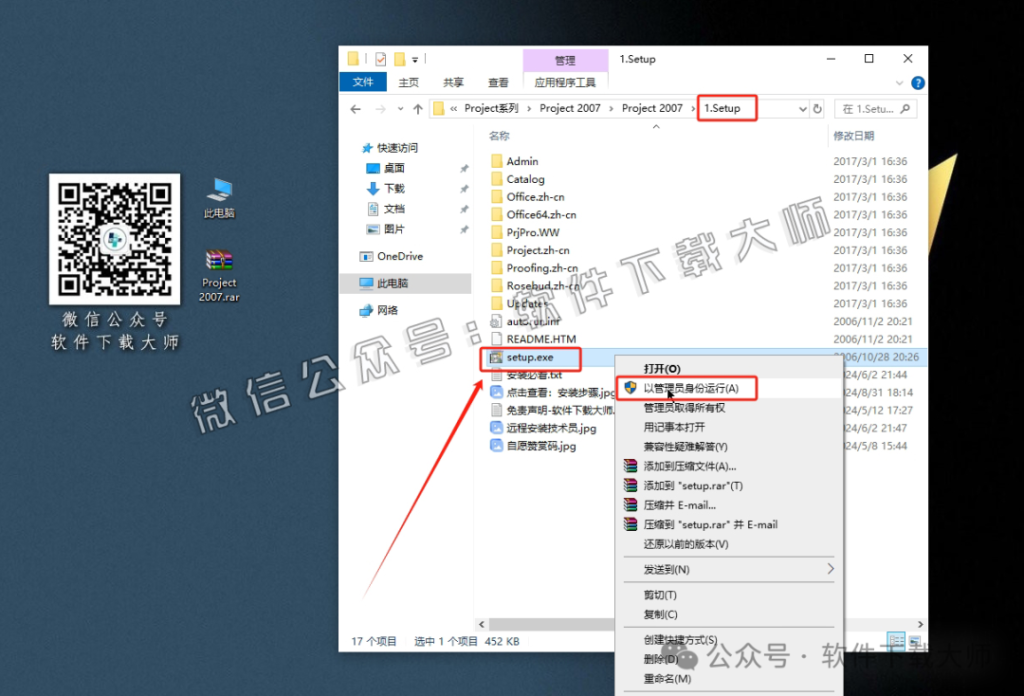Unpin 桌面 from Quick access
This screenshot has width=1024, height=696.
tap(463, 169)
